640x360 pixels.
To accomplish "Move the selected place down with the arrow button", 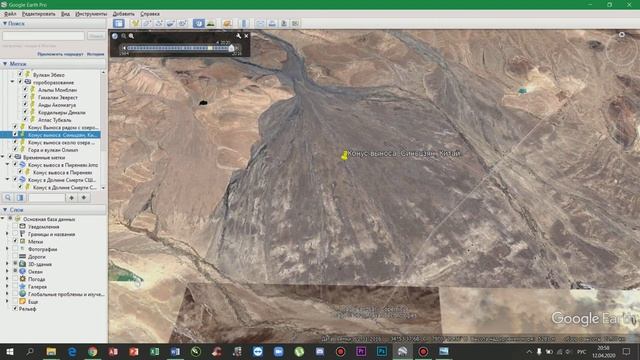I will click(84, 198).
